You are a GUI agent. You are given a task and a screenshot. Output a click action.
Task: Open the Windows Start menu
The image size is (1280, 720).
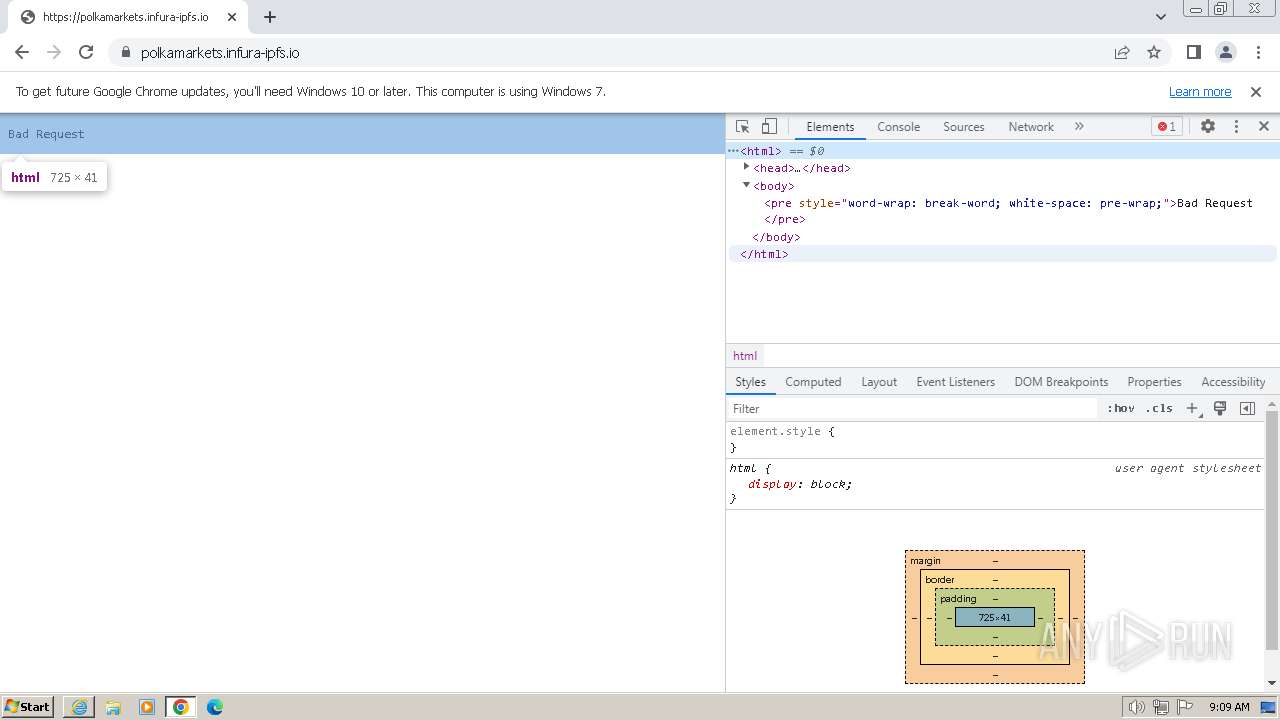coord(28,706)
